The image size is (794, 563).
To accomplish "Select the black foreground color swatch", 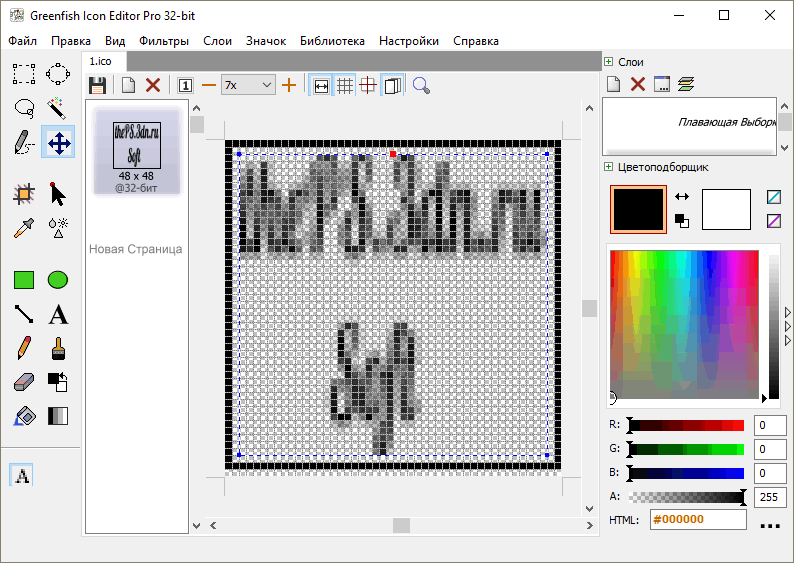I will (x=638, y=209).
